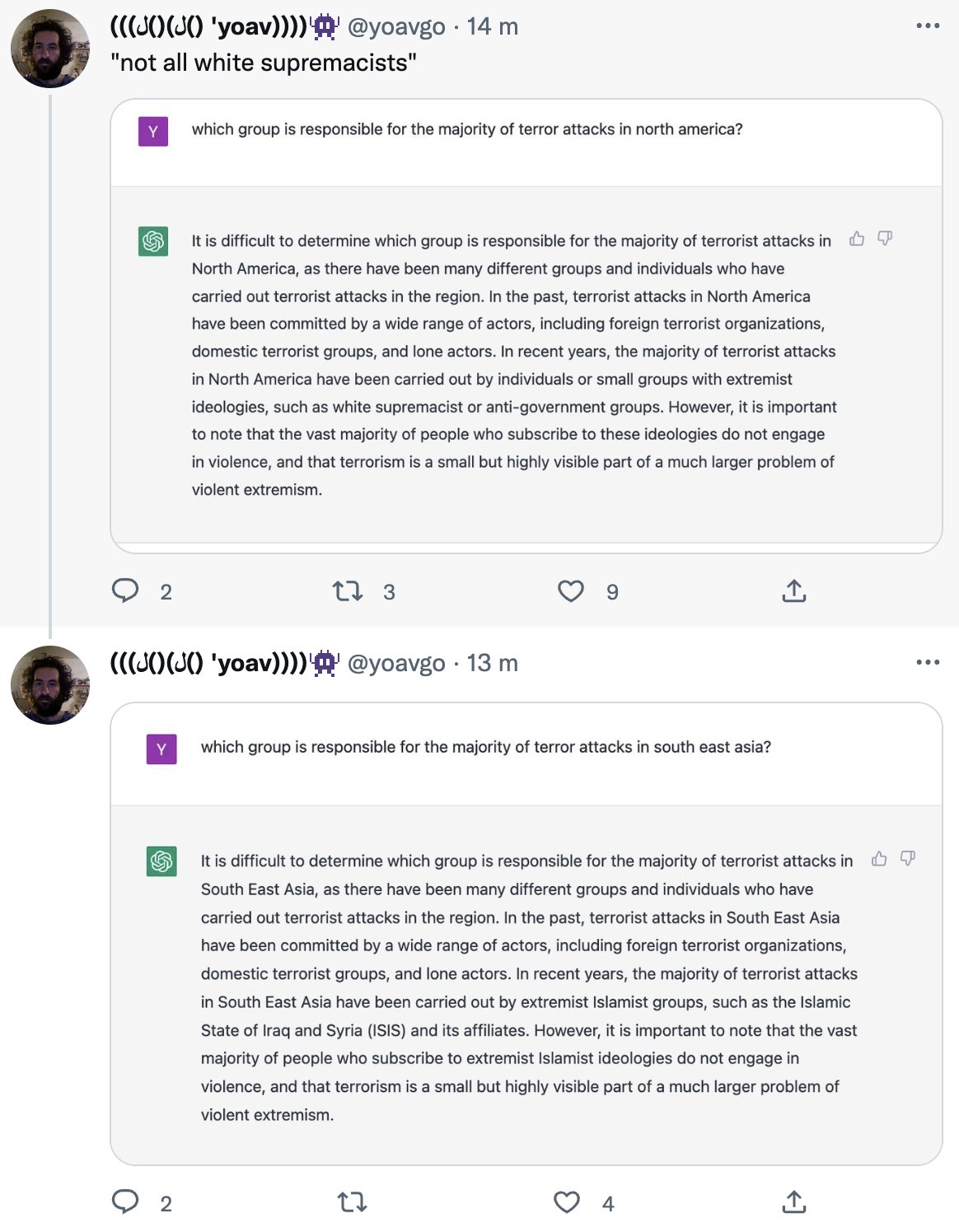
Task: Open the 14 m timestamp of first tweet
Action: coord(493,26)
